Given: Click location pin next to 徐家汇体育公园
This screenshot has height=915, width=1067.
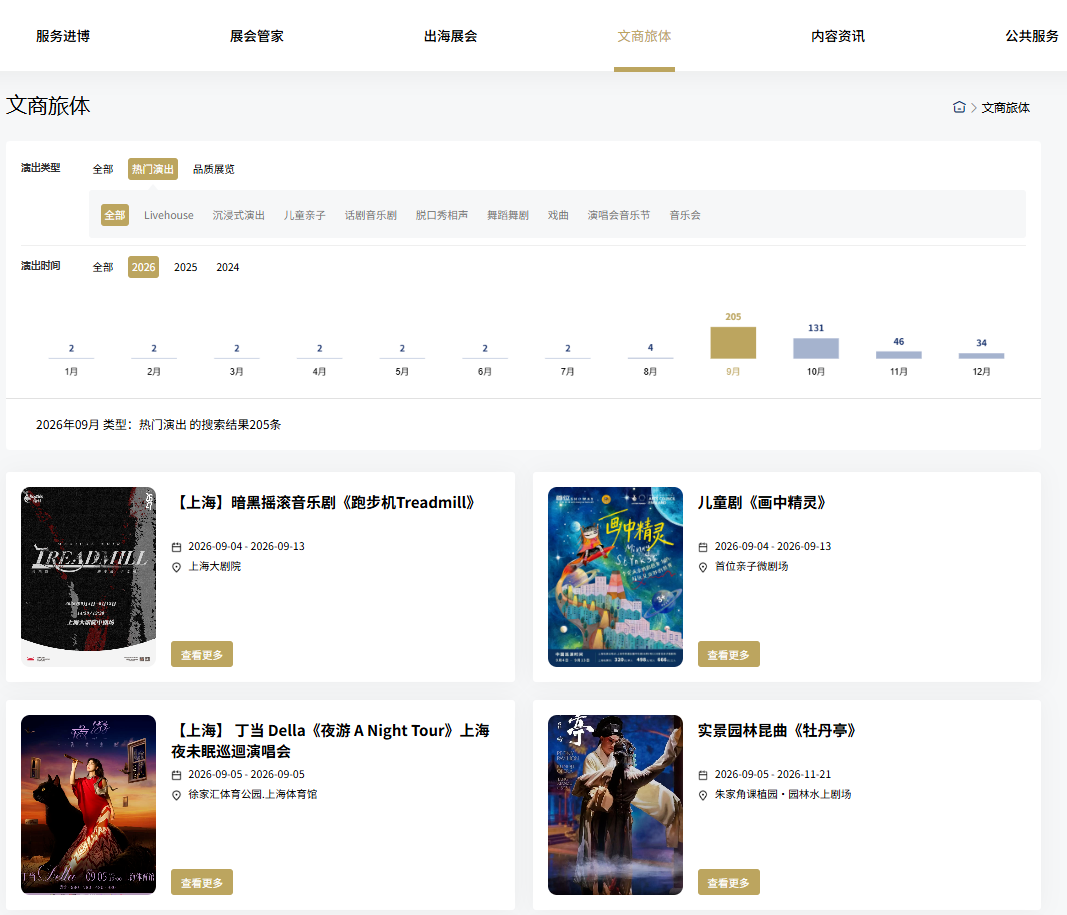Looking at the screenshot, I should [176, 795].
